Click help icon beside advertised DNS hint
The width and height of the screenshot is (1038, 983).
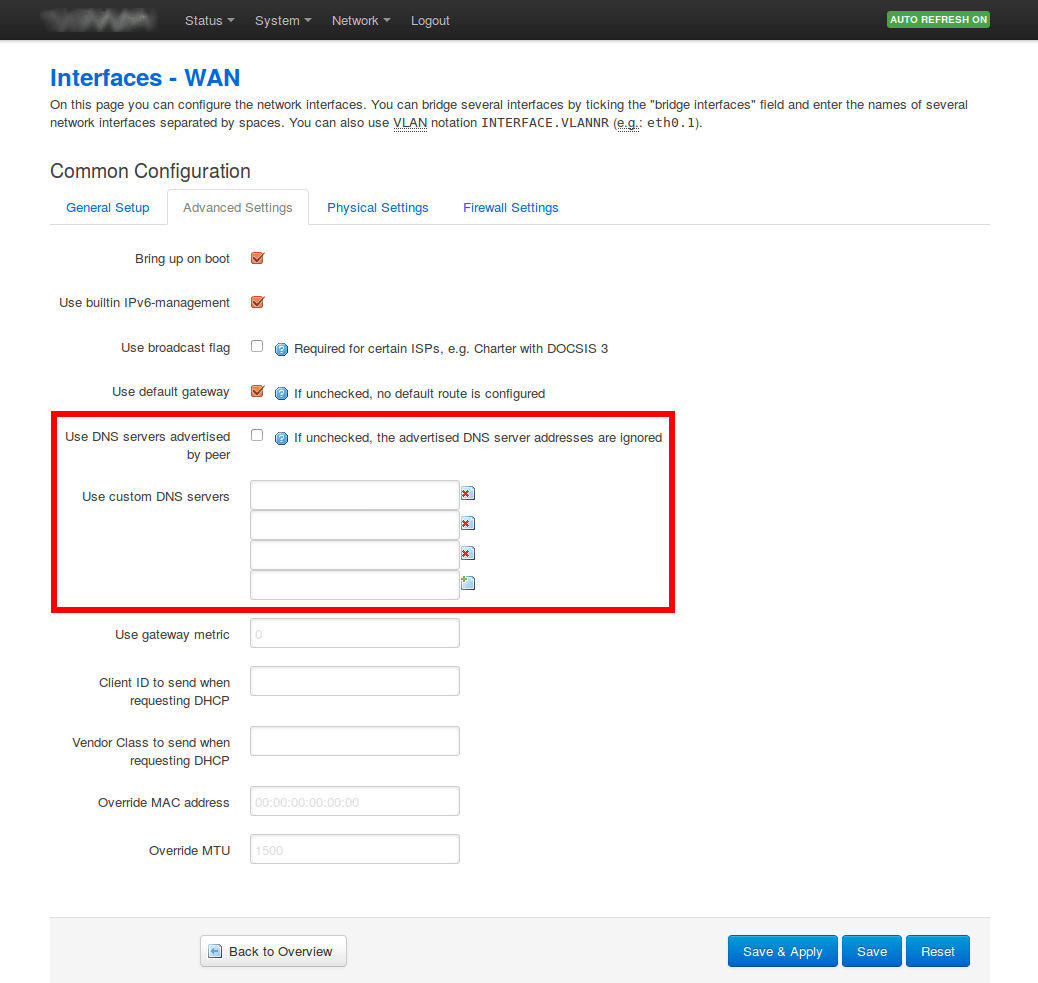[x=281, y=438]
